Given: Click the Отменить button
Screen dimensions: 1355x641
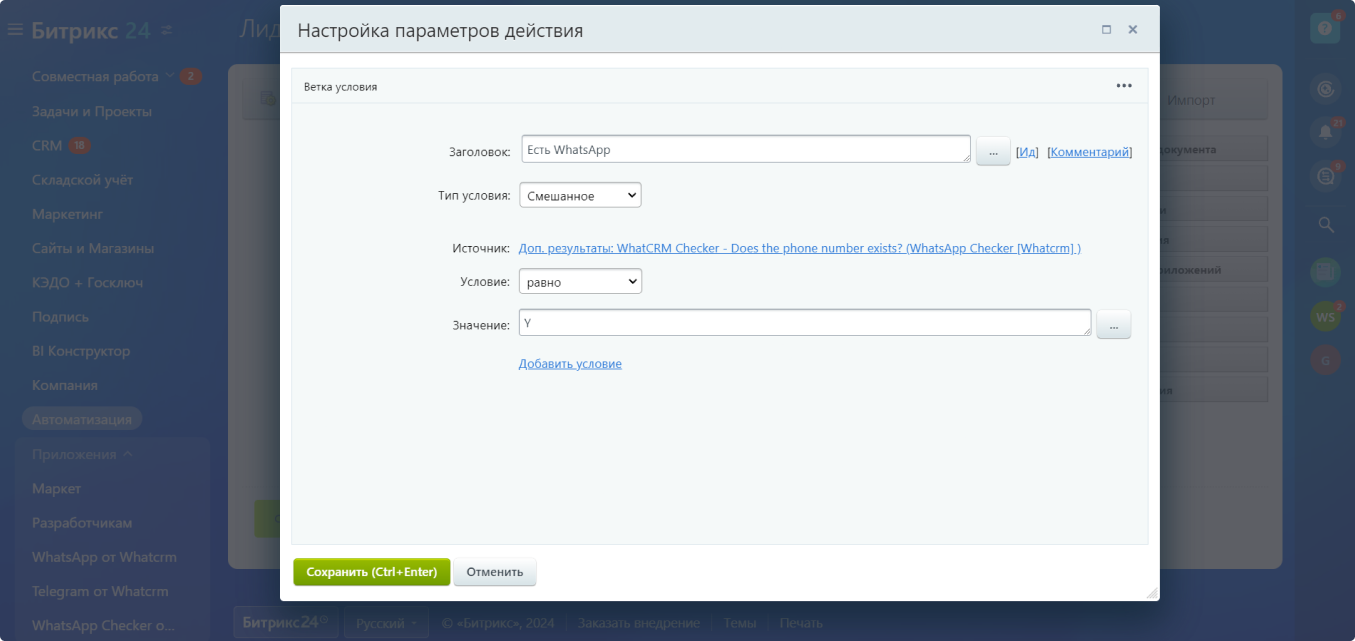Looking at the screenshot, I should pos(495,572).
